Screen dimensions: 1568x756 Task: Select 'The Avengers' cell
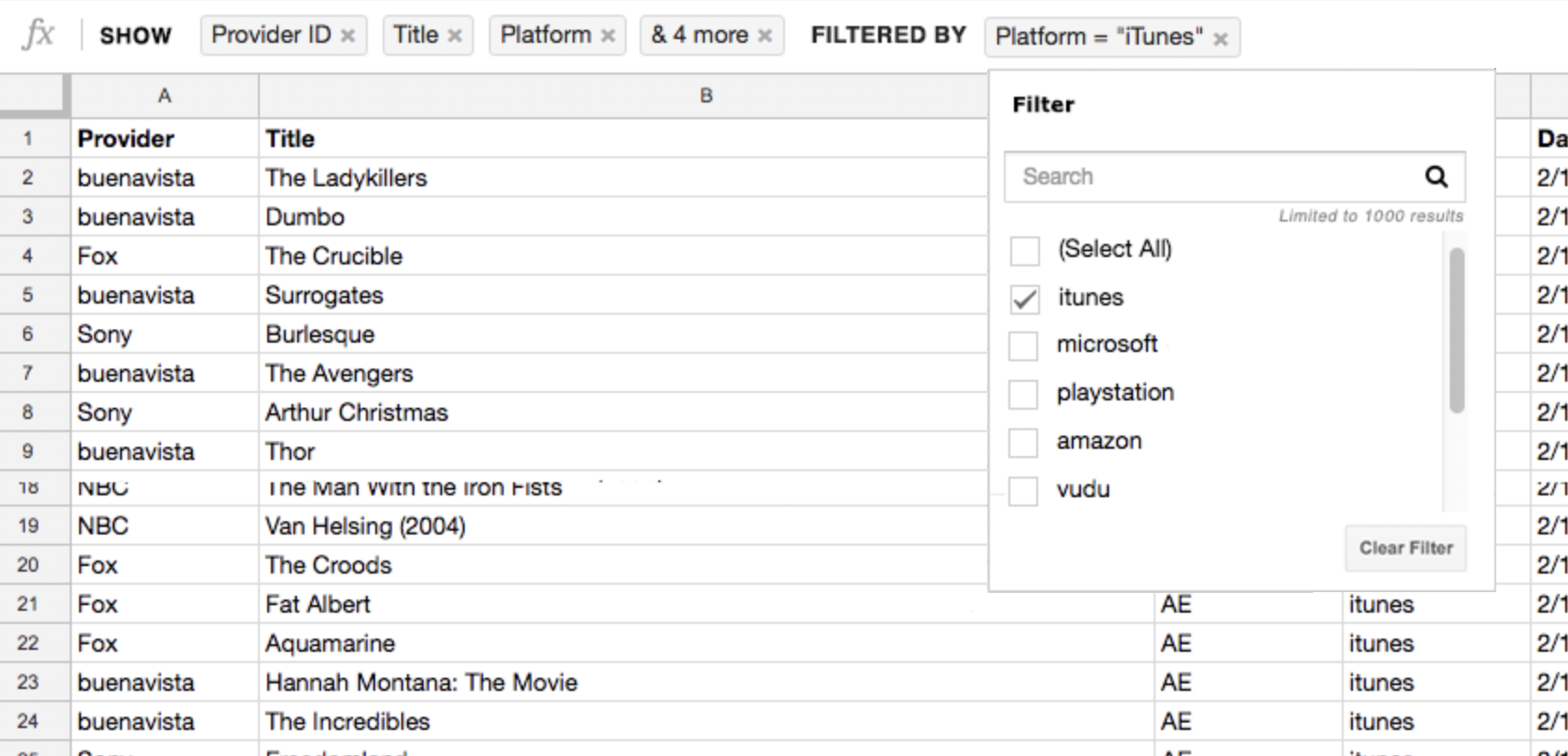pyautogui.click(x=622, y=372)
